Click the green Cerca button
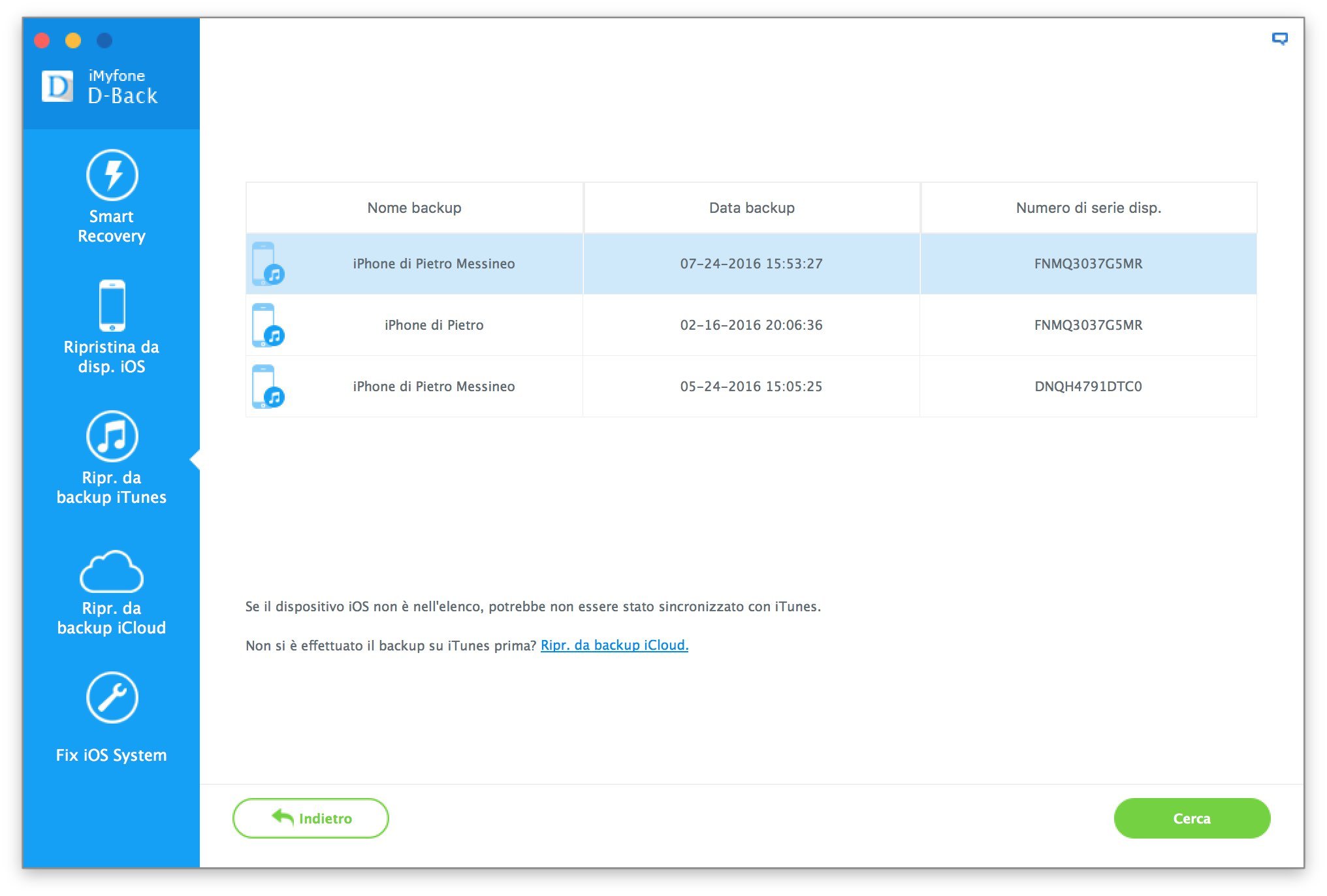 click(x=1192, y=818)
